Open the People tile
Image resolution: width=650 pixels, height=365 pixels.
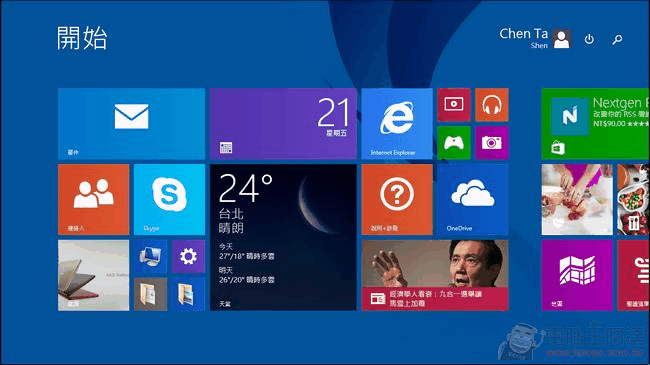point(94,200)
